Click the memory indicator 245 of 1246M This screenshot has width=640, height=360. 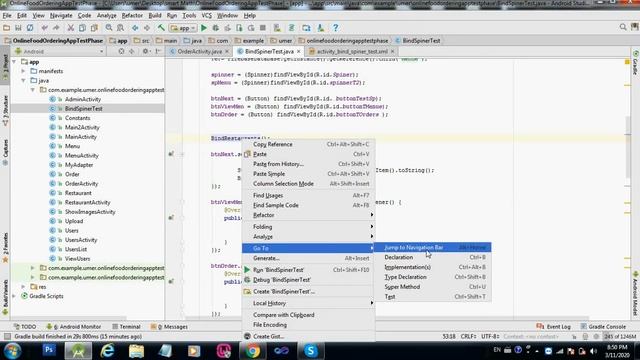coord(620,337)
